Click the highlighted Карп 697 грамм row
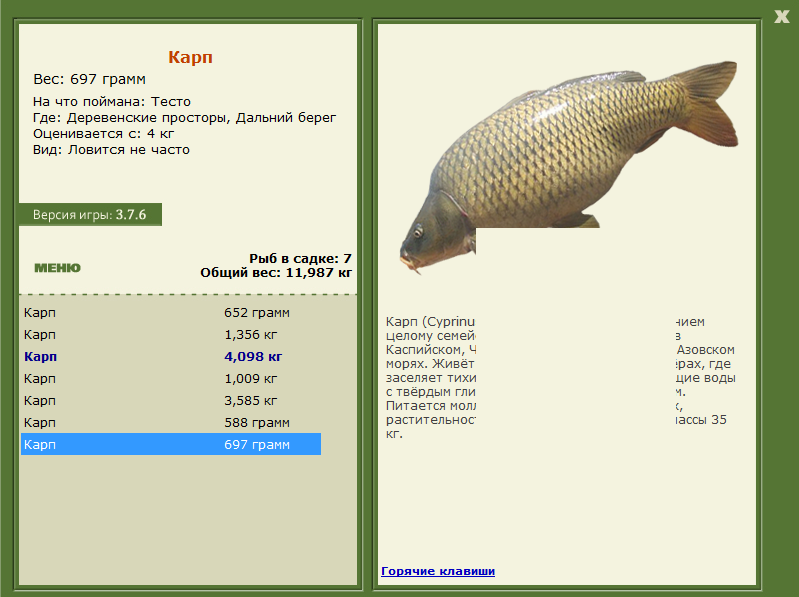This screenshot has width=799, height=597. (171, 444)
